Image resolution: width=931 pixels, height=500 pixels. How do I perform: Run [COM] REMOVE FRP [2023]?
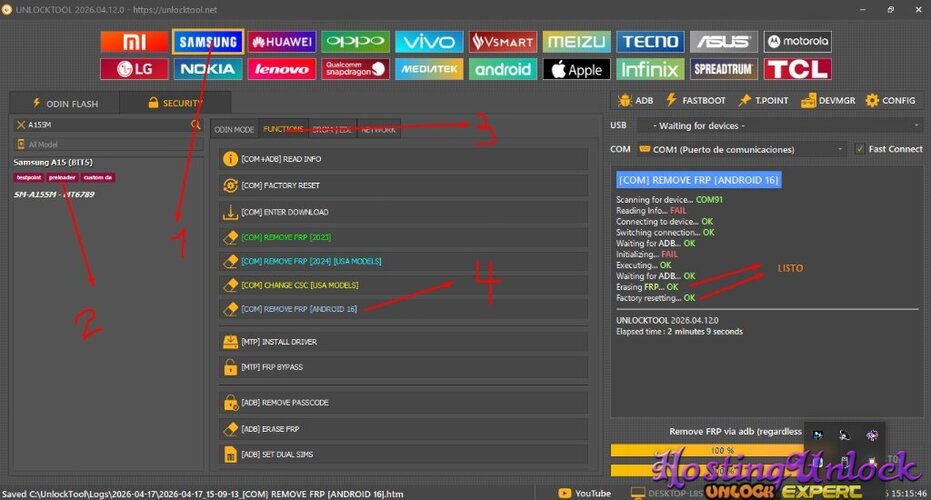click(x=404, y=238)
